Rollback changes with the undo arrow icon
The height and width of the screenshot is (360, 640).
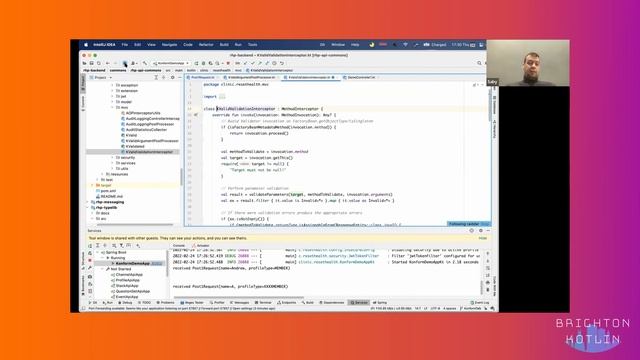[x=282, y=63]
